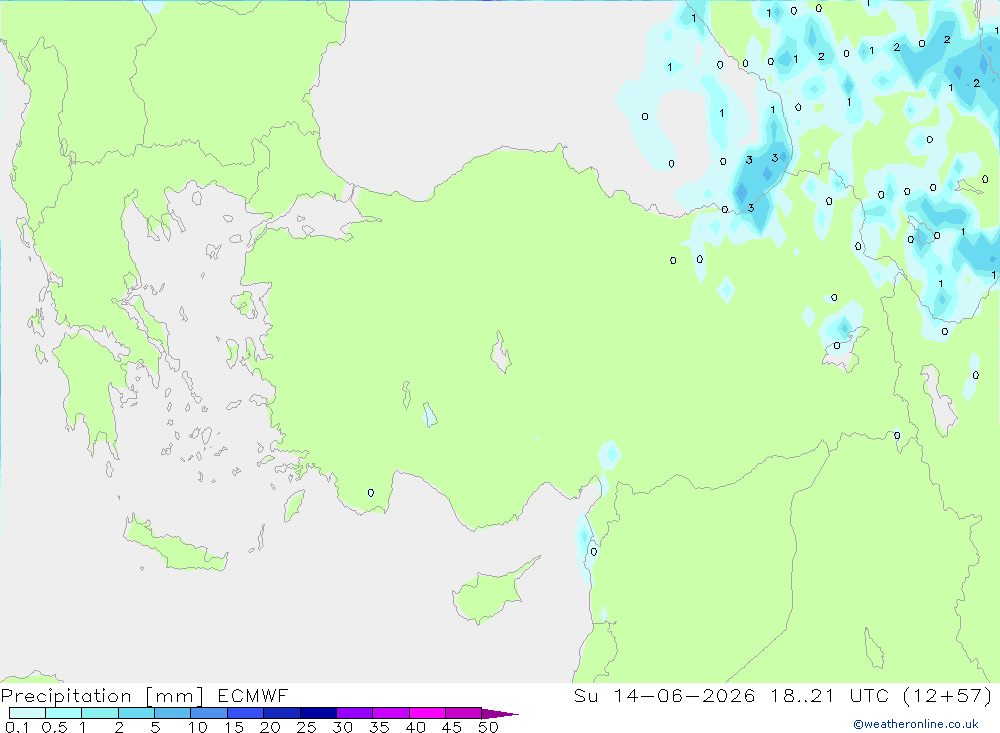Click the '[mm]' unit label
Screen dimensions: 1000x733
(x=175, y=696)
